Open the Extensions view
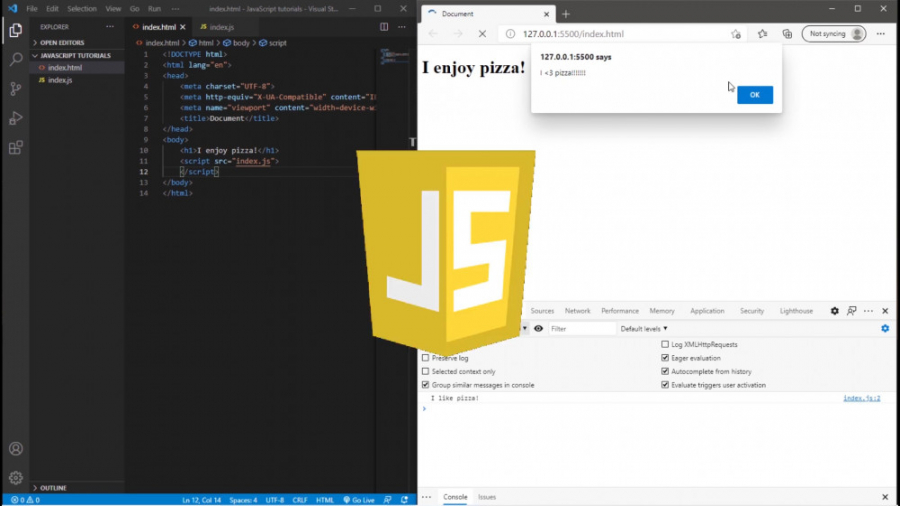The image size is (900, 506). click(x=15, y=147)
